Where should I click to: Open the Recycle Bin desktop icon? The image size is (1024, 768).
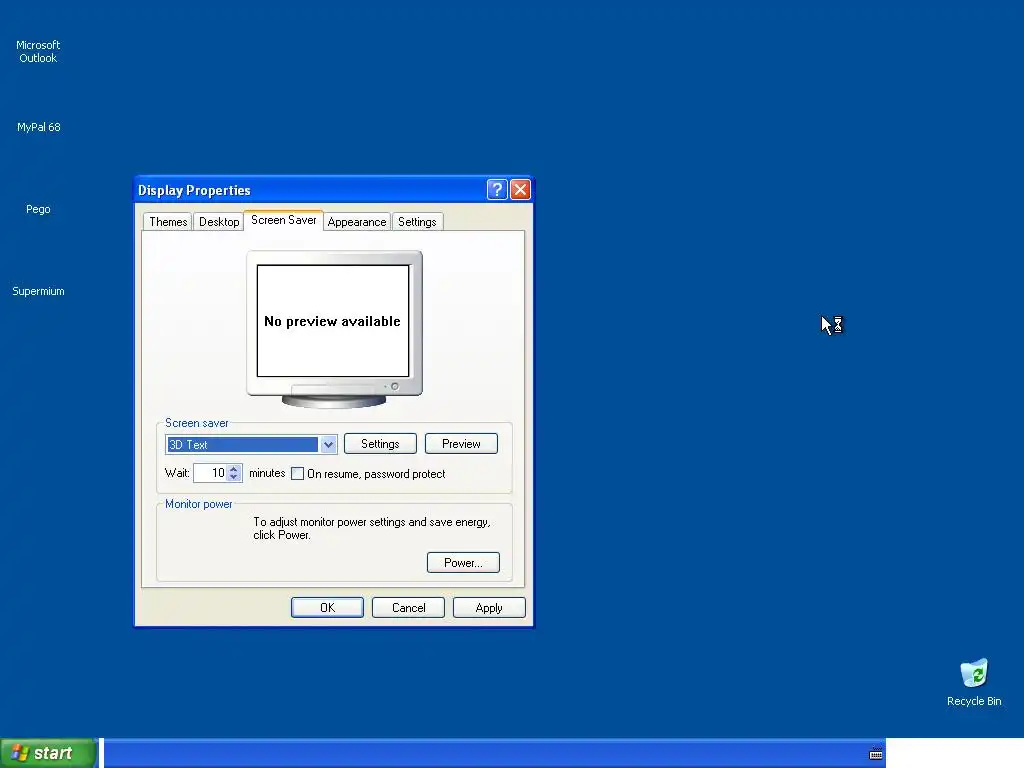pos(974,682)
